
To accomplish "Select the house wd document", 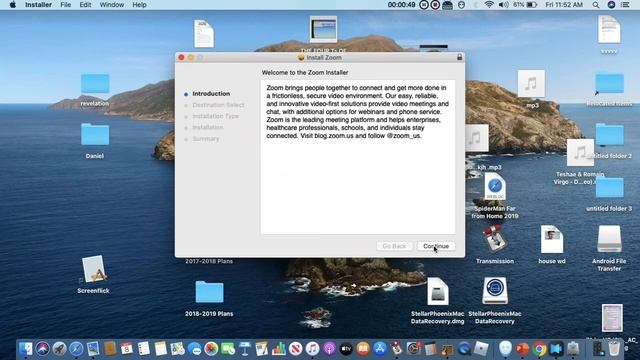I will pos(552,240).
